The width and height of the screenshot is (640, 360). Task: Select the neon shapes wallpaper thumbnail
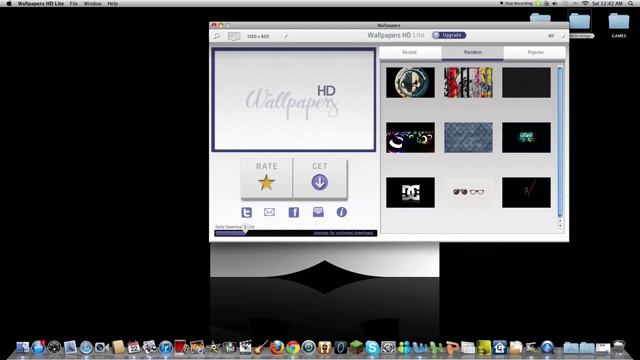tap(410, 138)
